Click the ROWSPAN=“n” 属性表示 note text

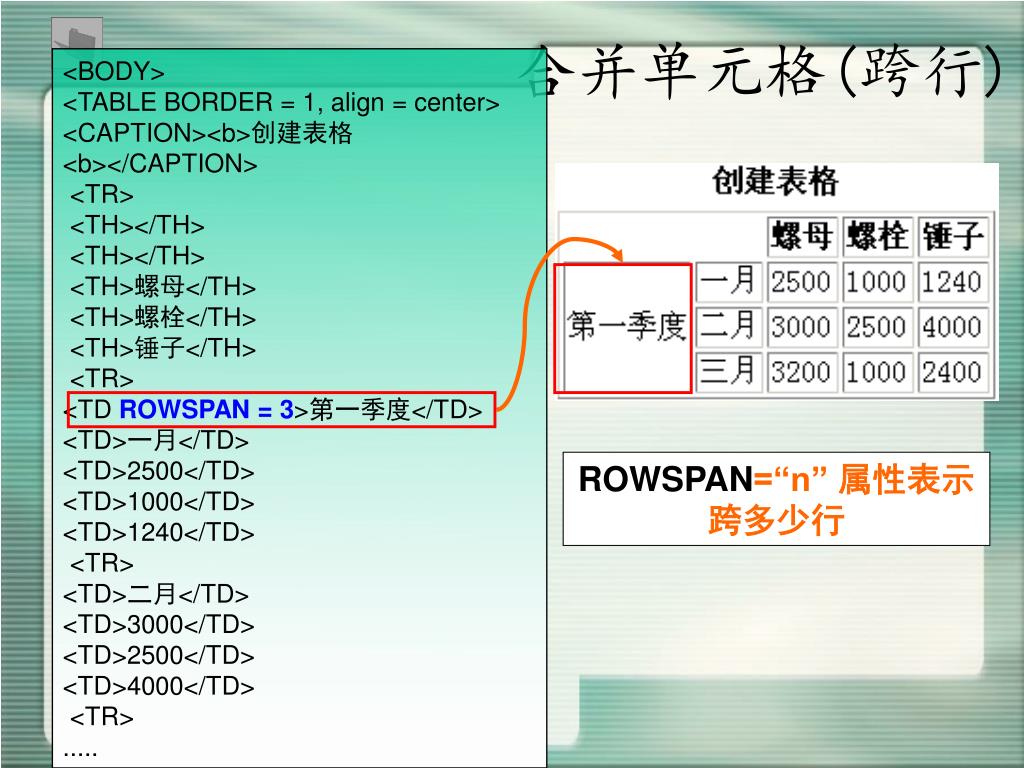point(776,479)
